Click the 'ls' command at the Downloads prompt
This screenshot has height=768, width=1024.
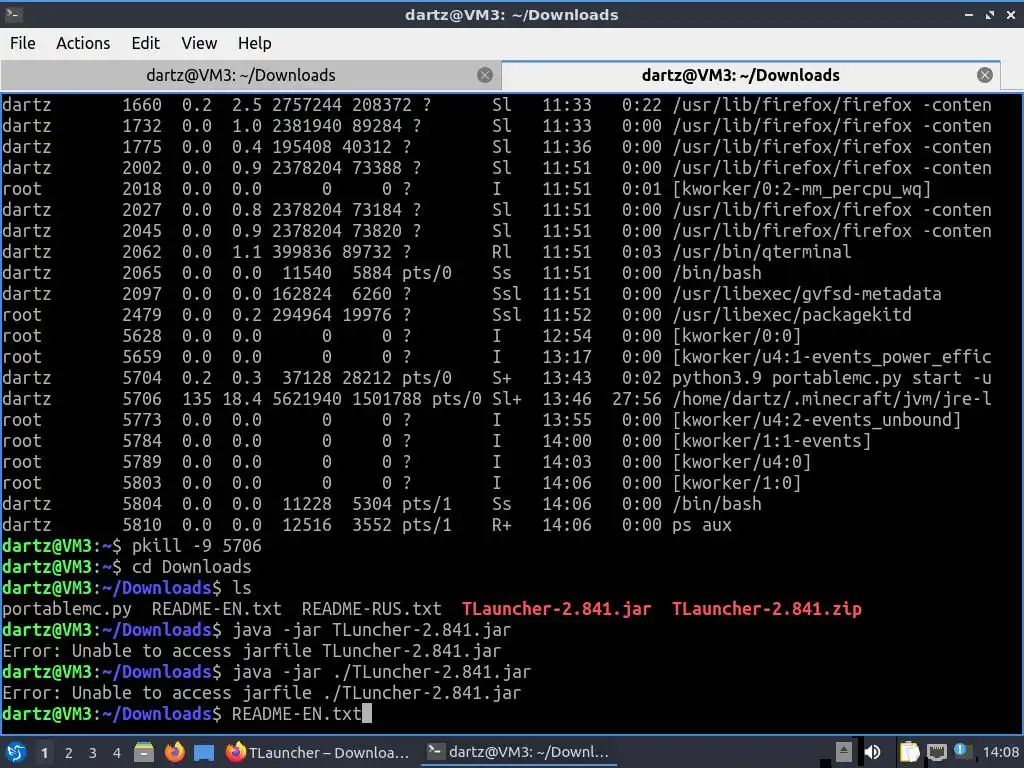pos(242,588)
